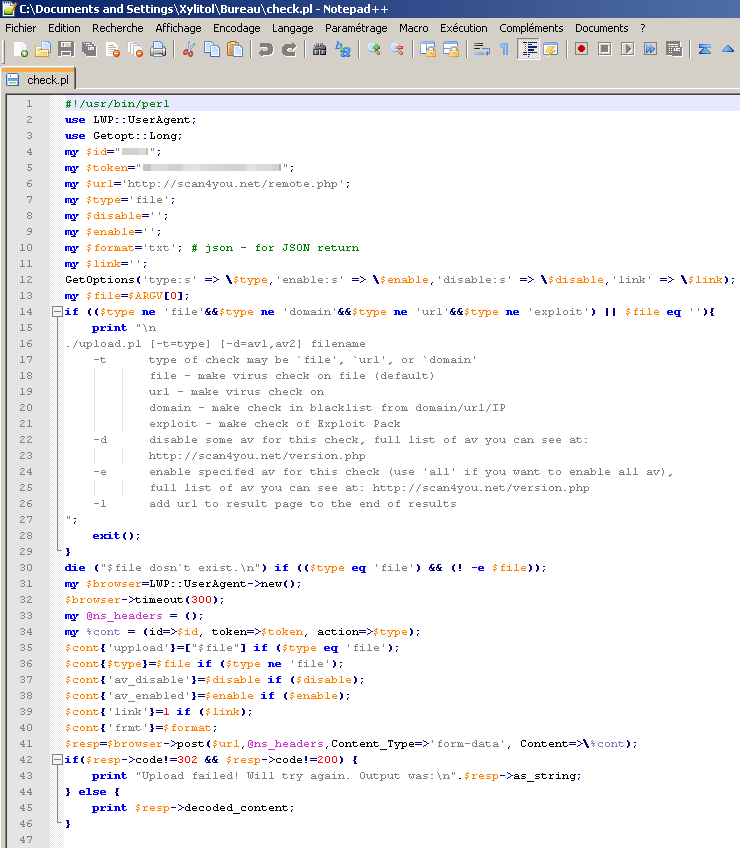Image resolution: width=740 pixels, height=848 pixels.
Task: Click line number 1 in margin
Action: [x=29, y=103]
